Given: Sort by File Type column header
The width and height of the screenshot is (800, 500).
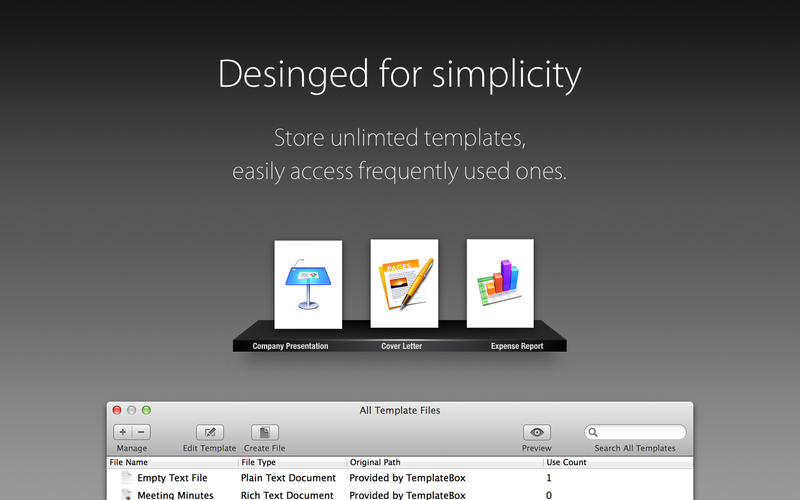Looking at the screenshot, I should pyautogui.click(x=292, y=462).
